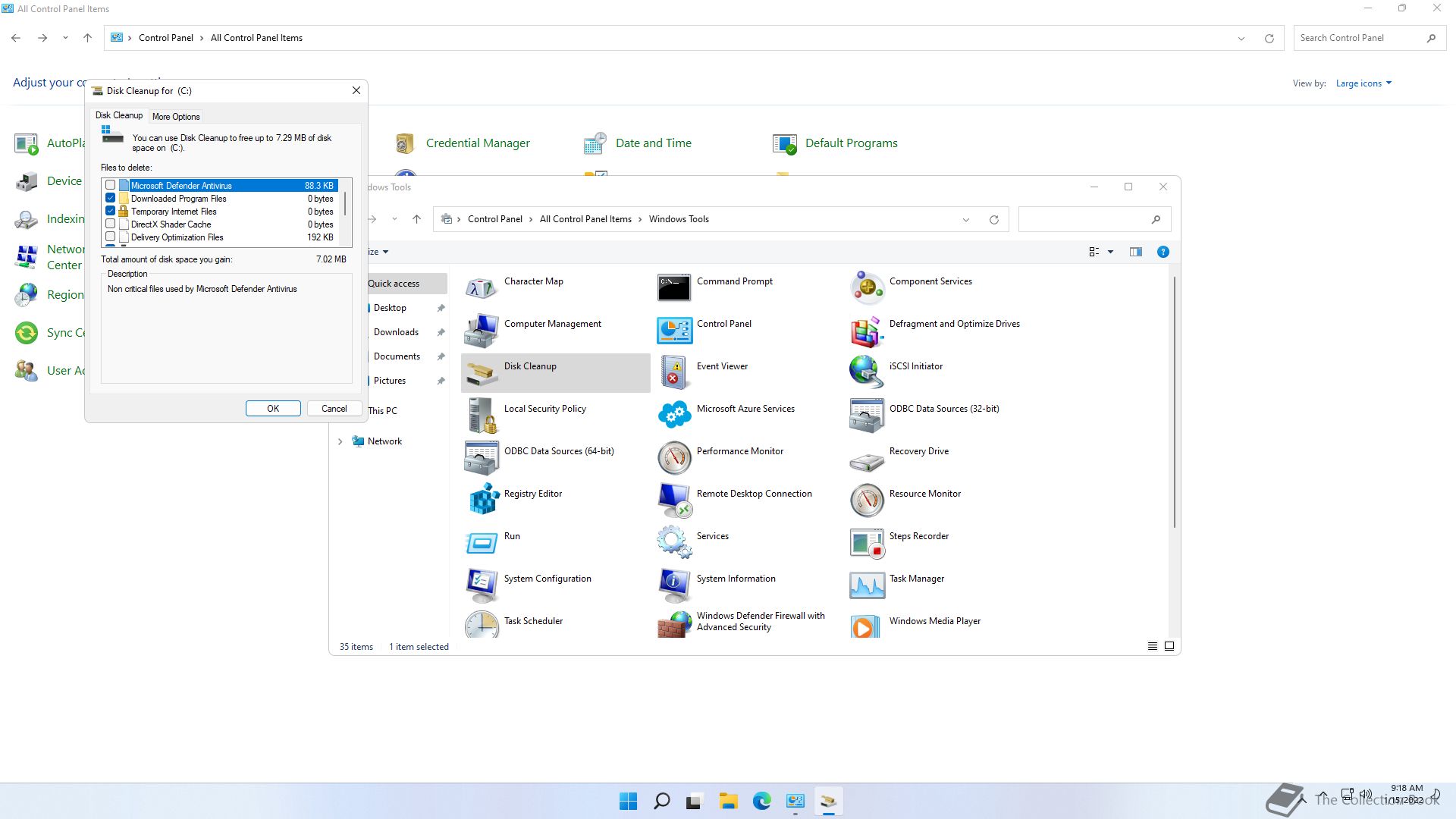The height and width of the screenshot is (819, 1456).
Task: Open Defragment and Optimize Drives icon
Action: pyautogui.click(x=867, y=331)
